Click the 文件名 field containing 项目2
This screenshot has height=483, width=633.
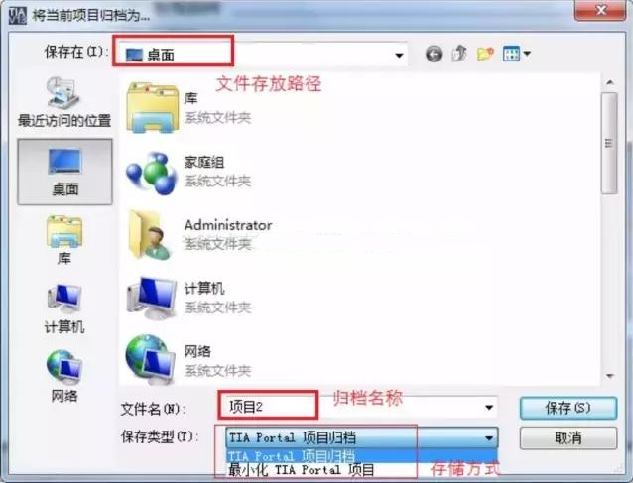[x=357, y=407]
